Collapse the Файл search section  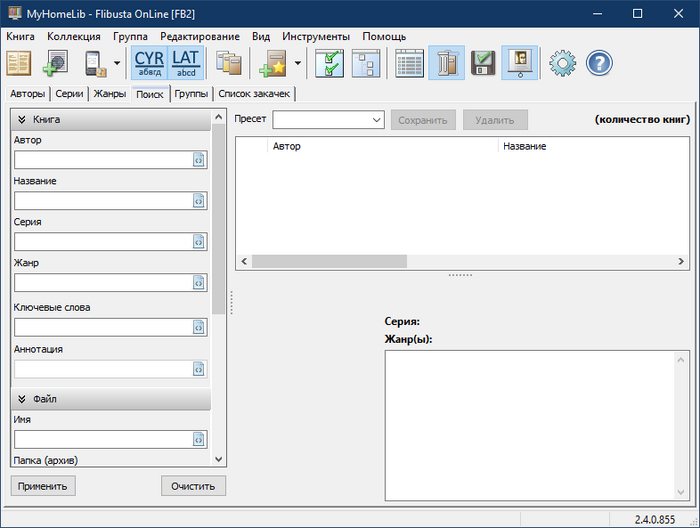(111, 399)
